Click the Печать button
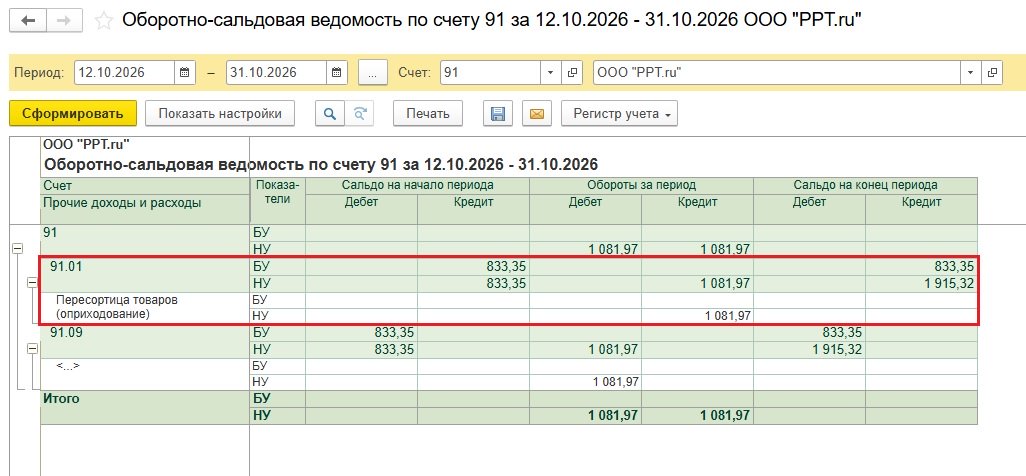 [x=428, y=113]
